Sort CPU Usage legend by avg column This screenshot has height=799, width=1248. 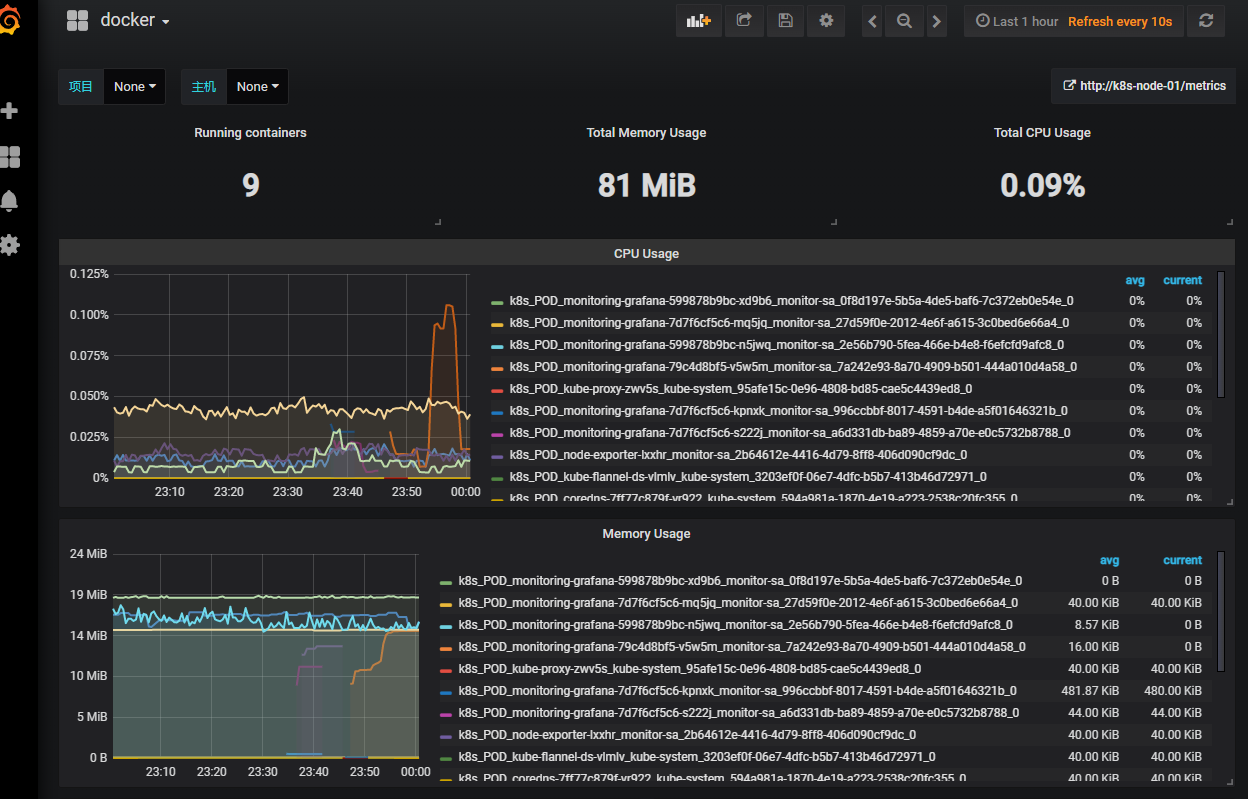tap(1136, 280)
